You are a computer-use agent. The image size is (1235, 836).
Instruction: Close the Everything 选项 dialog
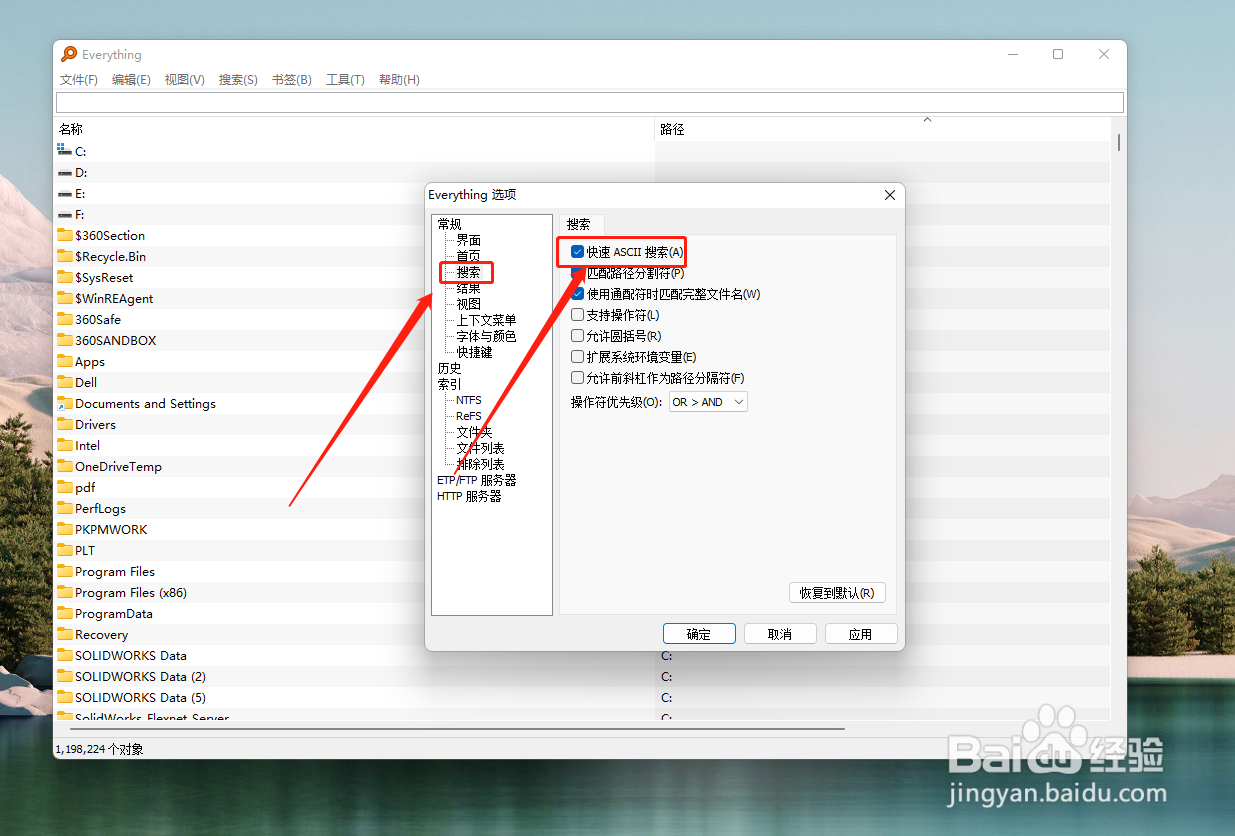(x=889, y=195)
